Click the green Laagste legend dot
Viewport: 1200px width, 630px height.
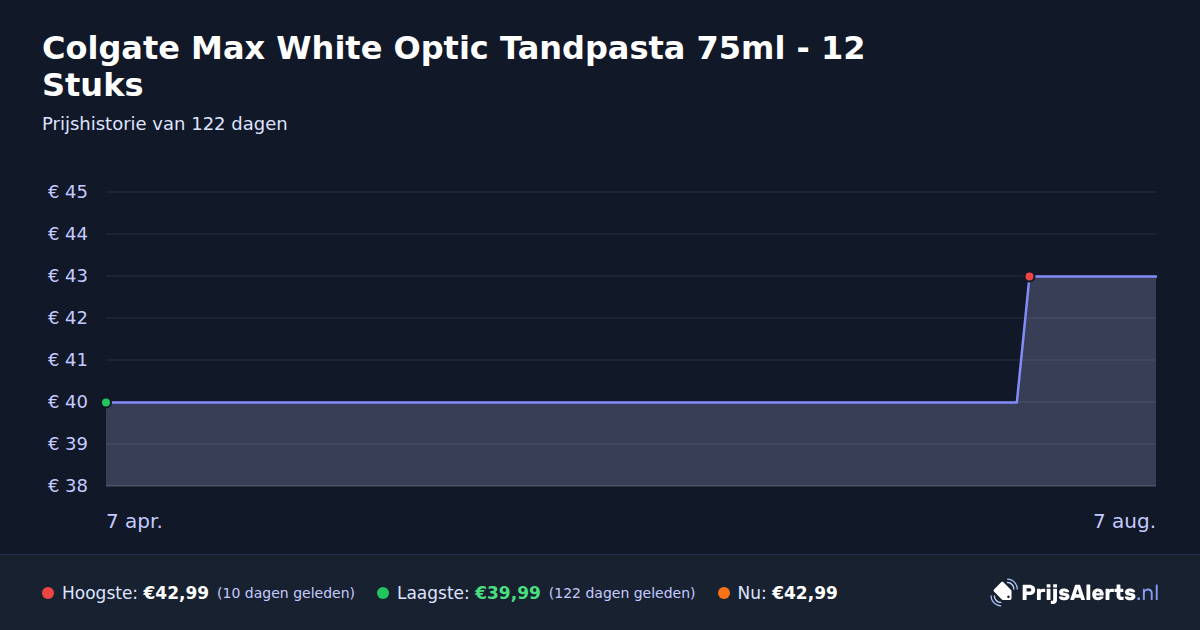pyautogui.click(x=383, y=593)
